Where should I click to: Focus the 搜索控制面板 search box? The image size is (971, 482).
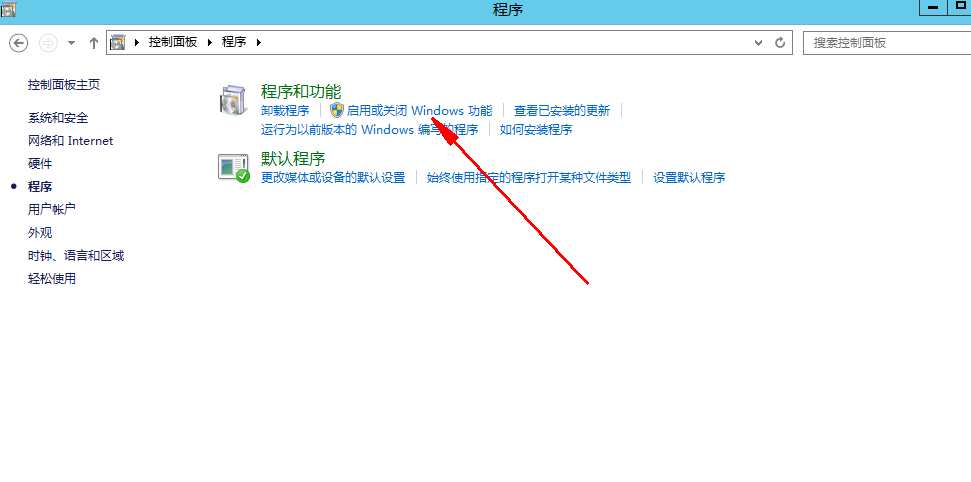coord(887,43)
